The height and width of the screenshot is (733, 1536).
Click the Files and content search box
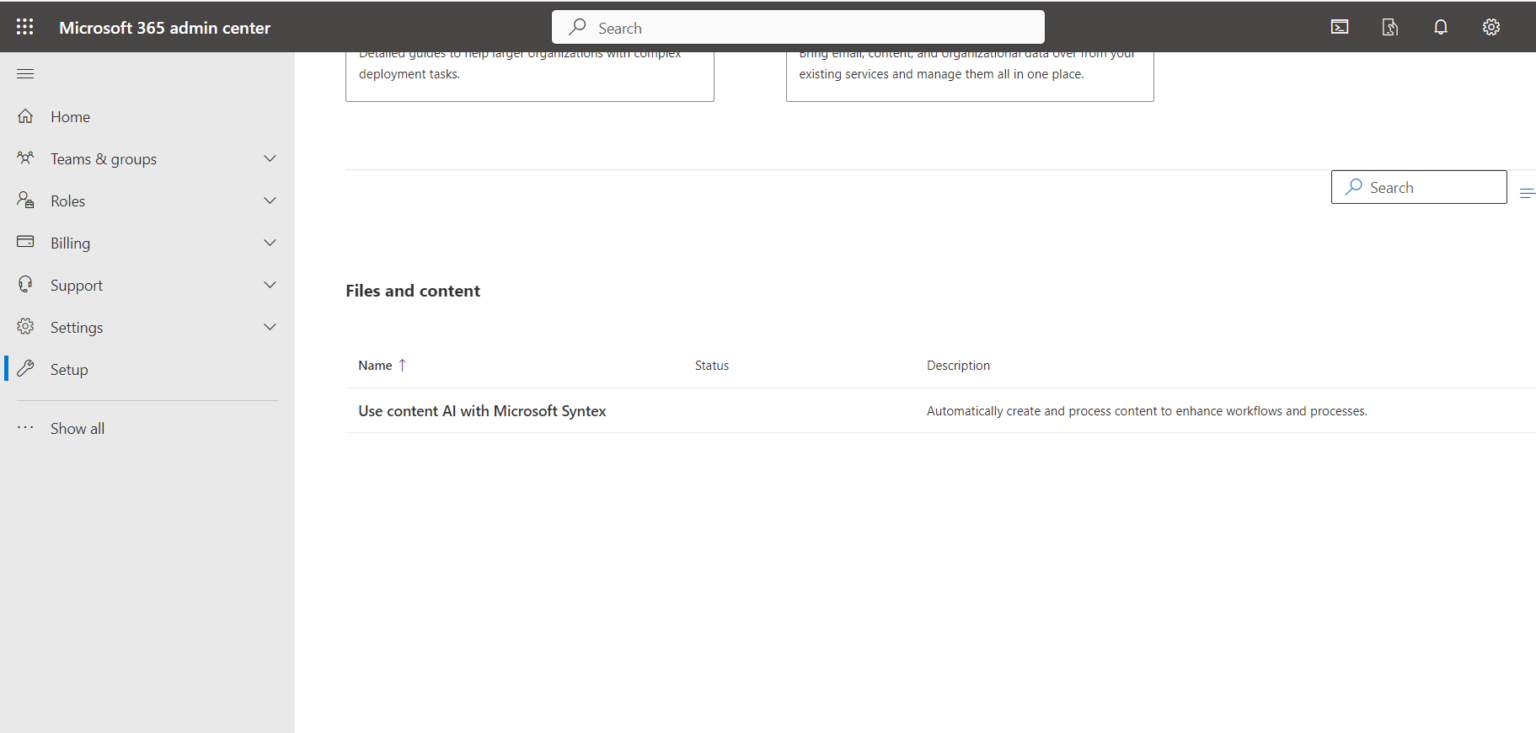pos(1419,187)
